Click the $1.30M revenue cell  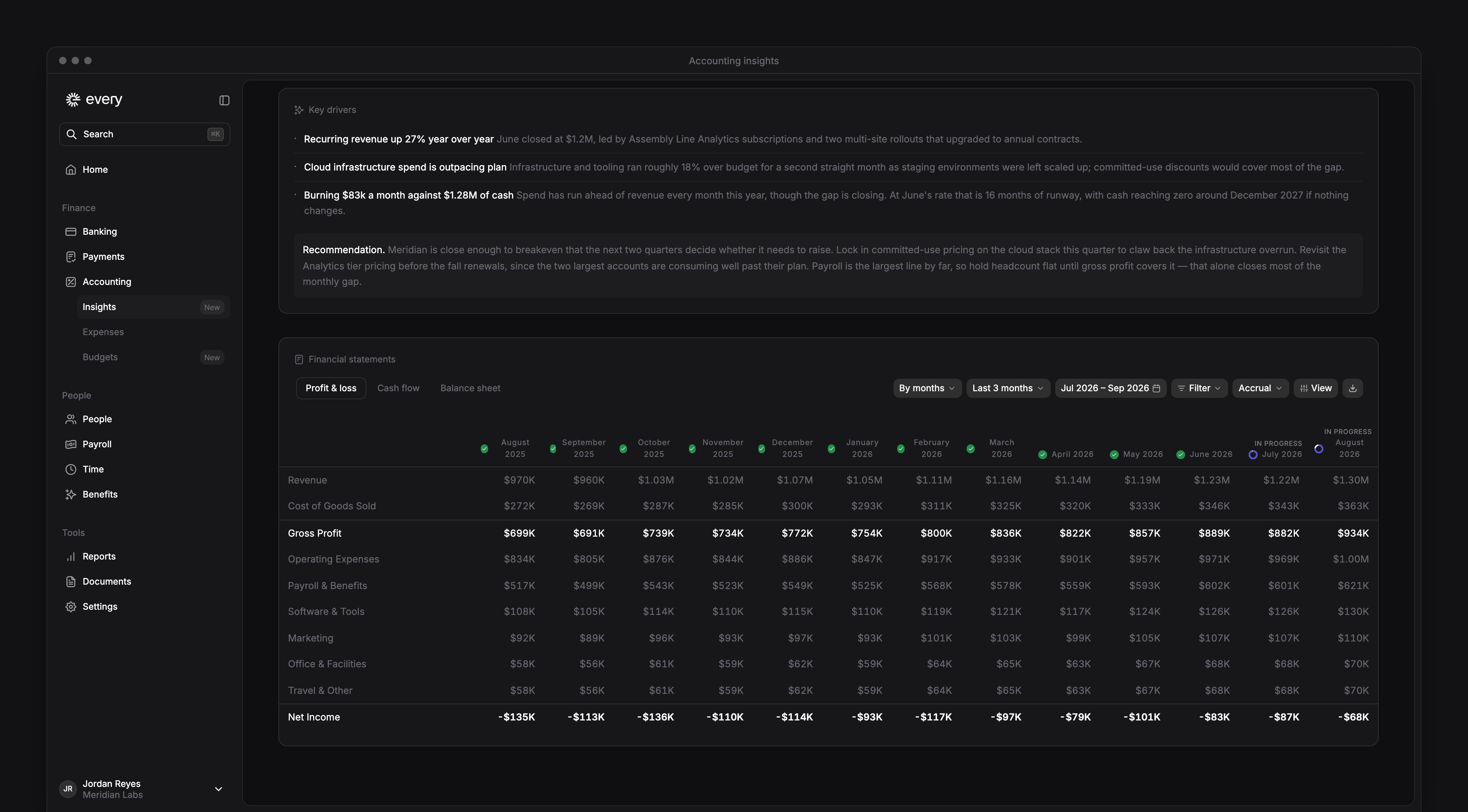tap(1351, 480)
